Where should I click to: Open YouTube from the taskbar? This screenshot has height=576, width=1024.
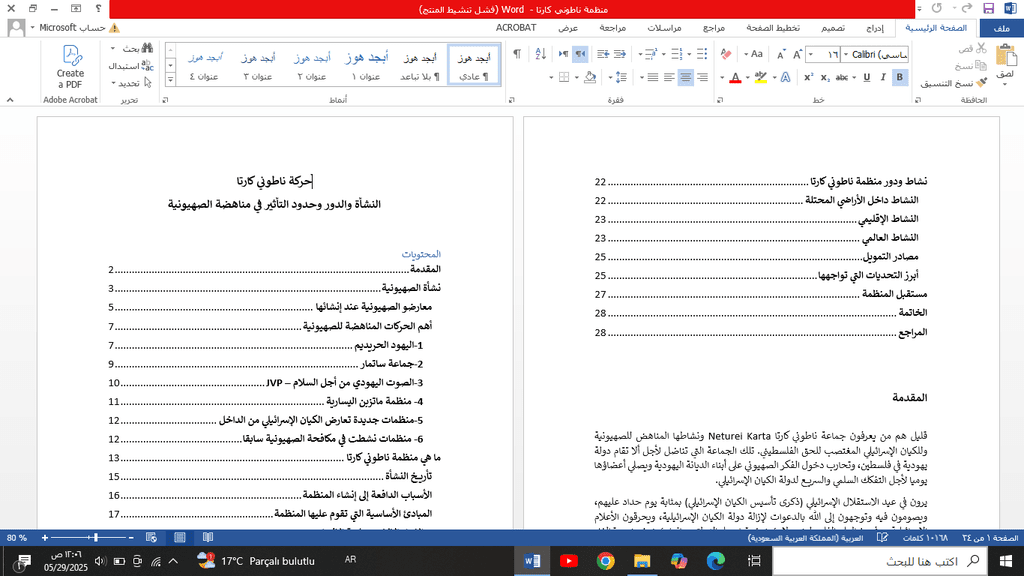(569, 561)
